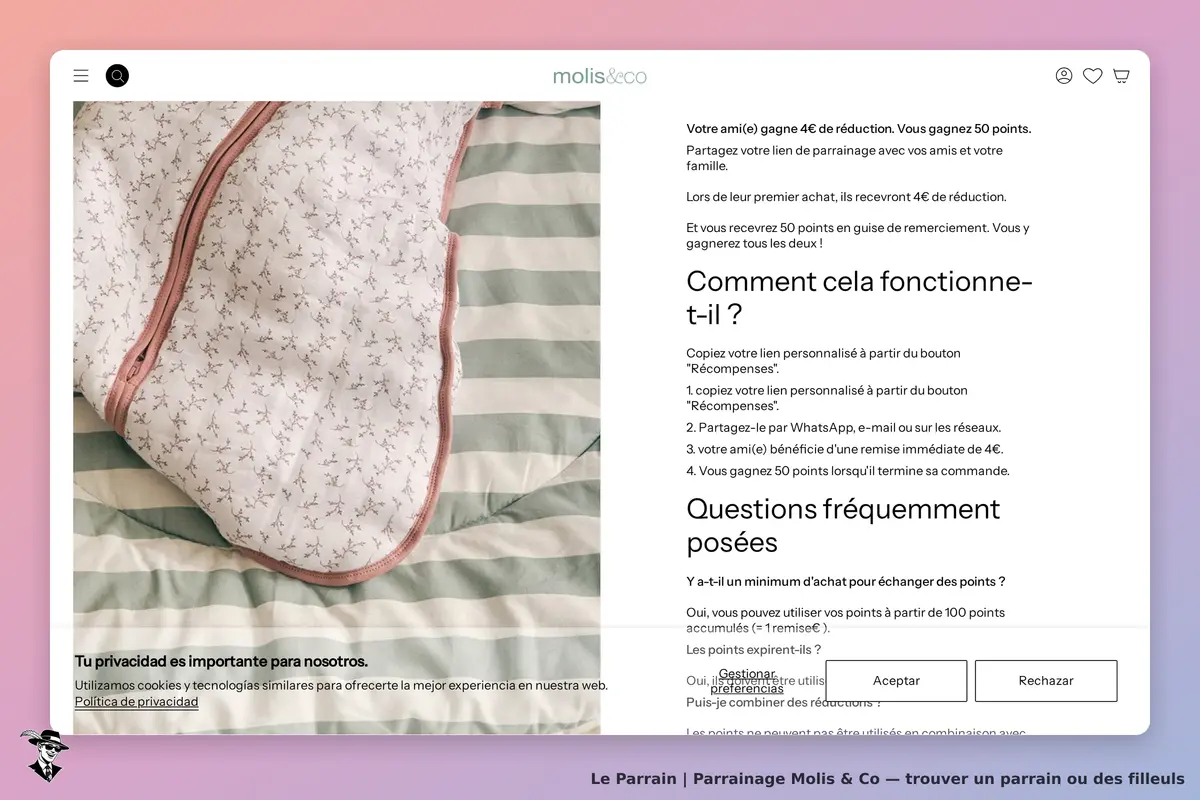Click heading 'Questions fréquemment posées'
Screen dimensions: 1200x800
click(x=843, y=525)
